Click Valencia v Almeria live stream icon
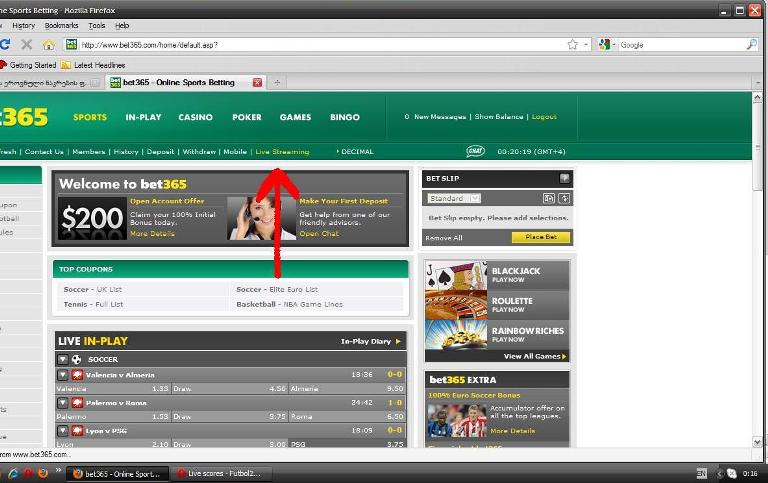Viewport: 768px width, 483px height. click(x=77, y=375)
